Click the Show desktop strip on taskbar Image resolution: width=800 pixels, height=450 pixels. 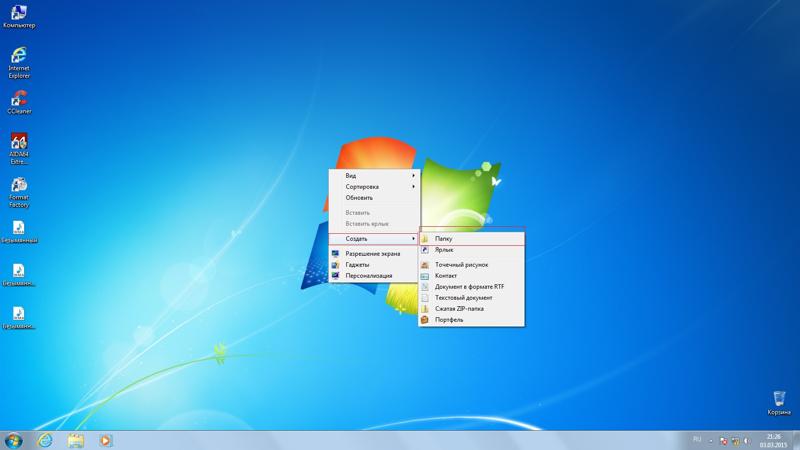pos(796,441)
